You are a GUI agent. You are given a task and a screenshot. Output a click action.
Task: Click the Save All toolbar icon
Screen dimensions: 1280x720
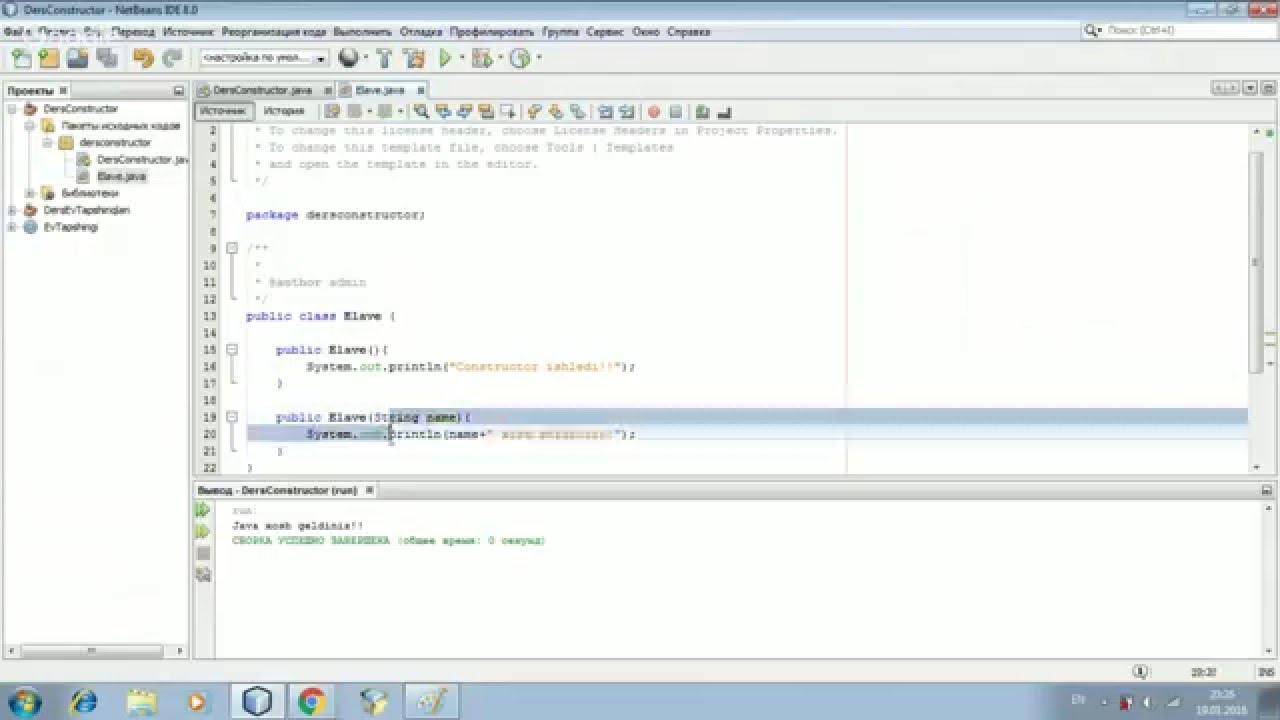[x=105, y=59]
